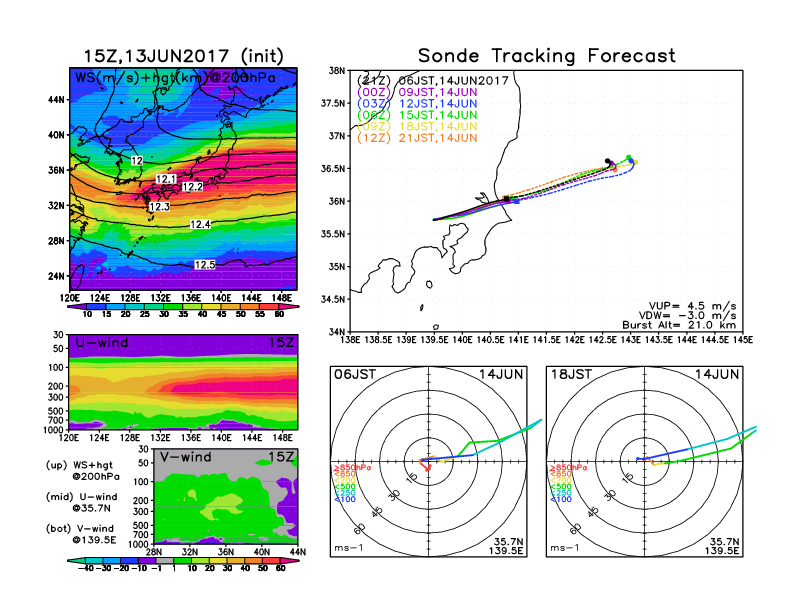The height and width of the screenshot is (612, 792).
Task: Click the 12.3 contour label on the 200hPa map
Action: 159,207
